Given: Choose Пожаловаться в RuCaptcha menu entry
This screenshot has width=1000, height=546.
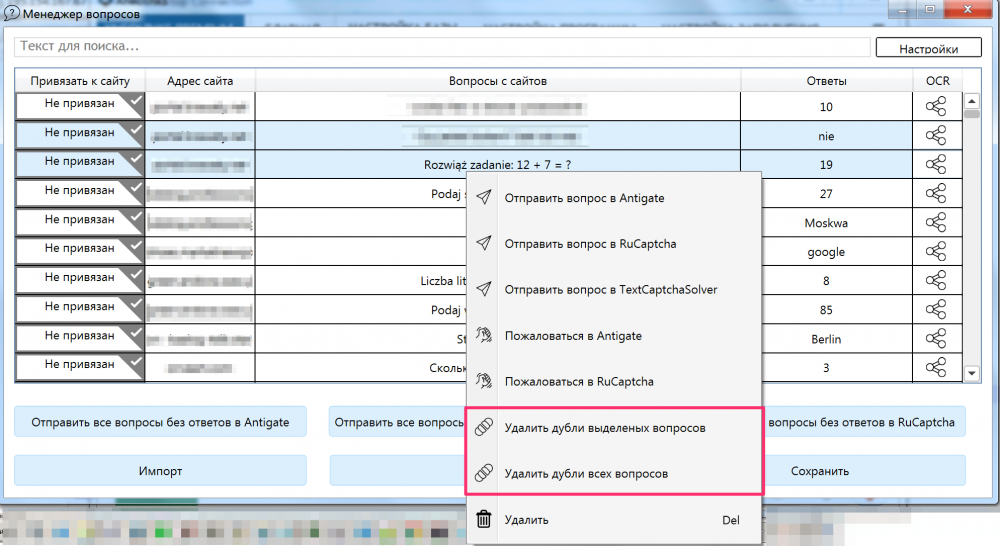Looking at the screenshot, I should click(x=614, y=381).
